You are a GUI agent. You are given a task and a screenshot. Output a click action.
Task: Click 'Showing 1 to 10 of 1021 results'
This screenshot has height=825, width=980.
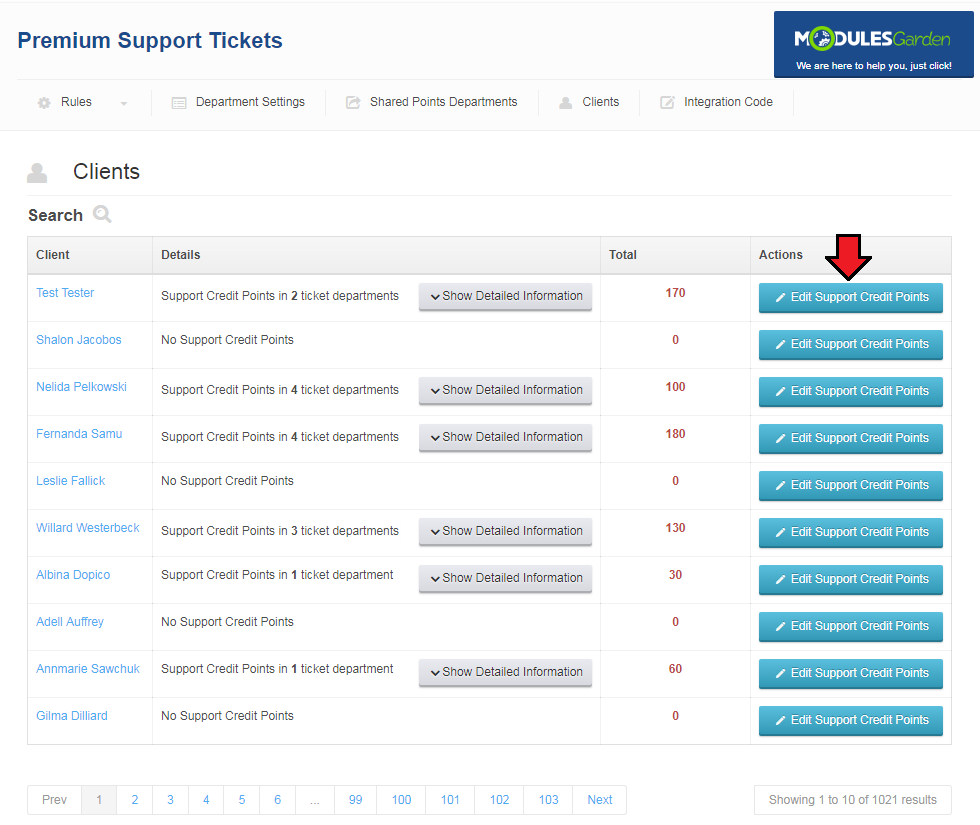[852, 800]
